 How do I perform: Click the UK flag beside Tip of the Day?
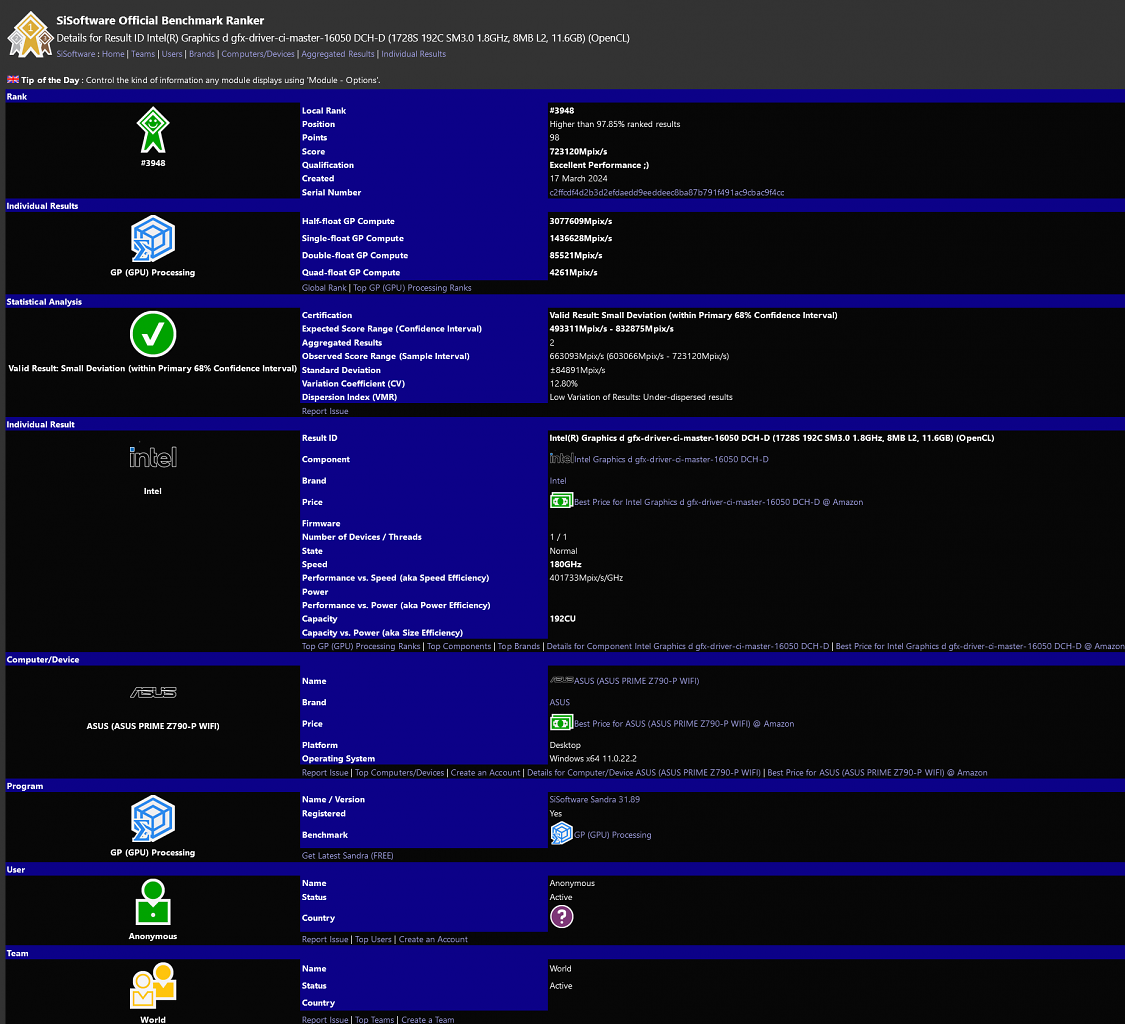tap(13, 80)
